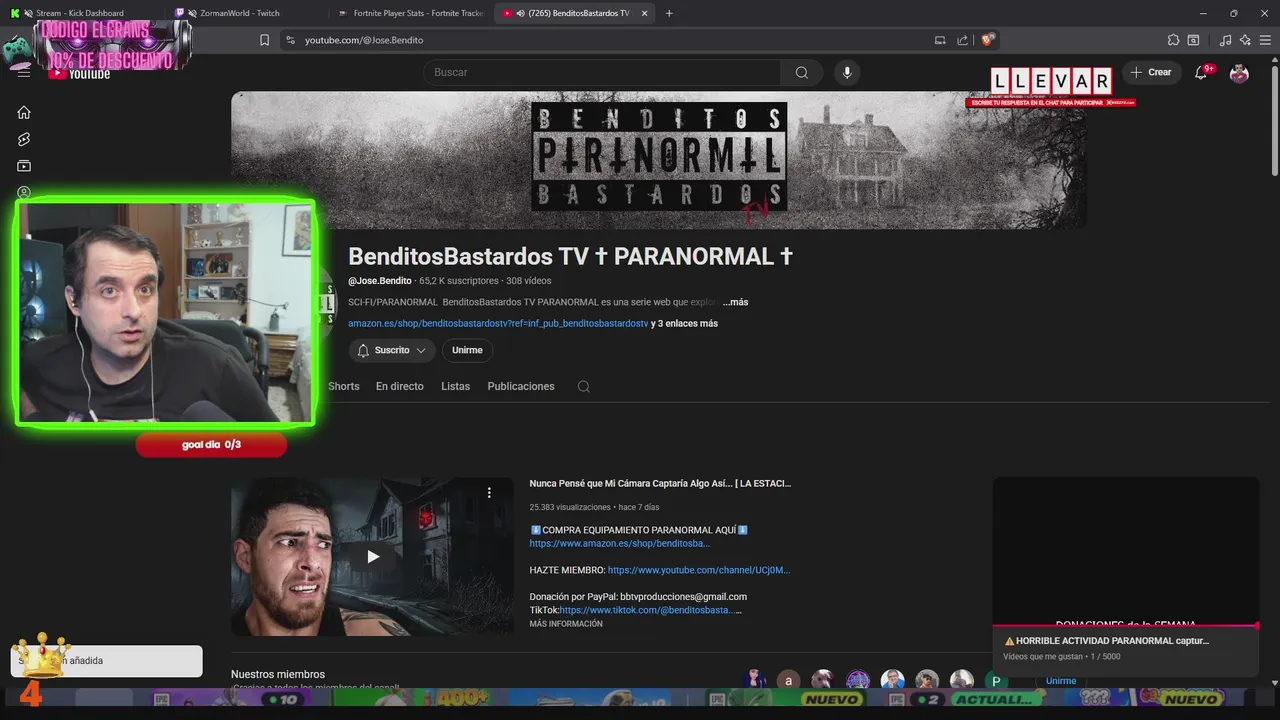Click the page vertical scrollbar
Image resolution: width=1280 pixels, height=720 pixels.
point(1273,120)
